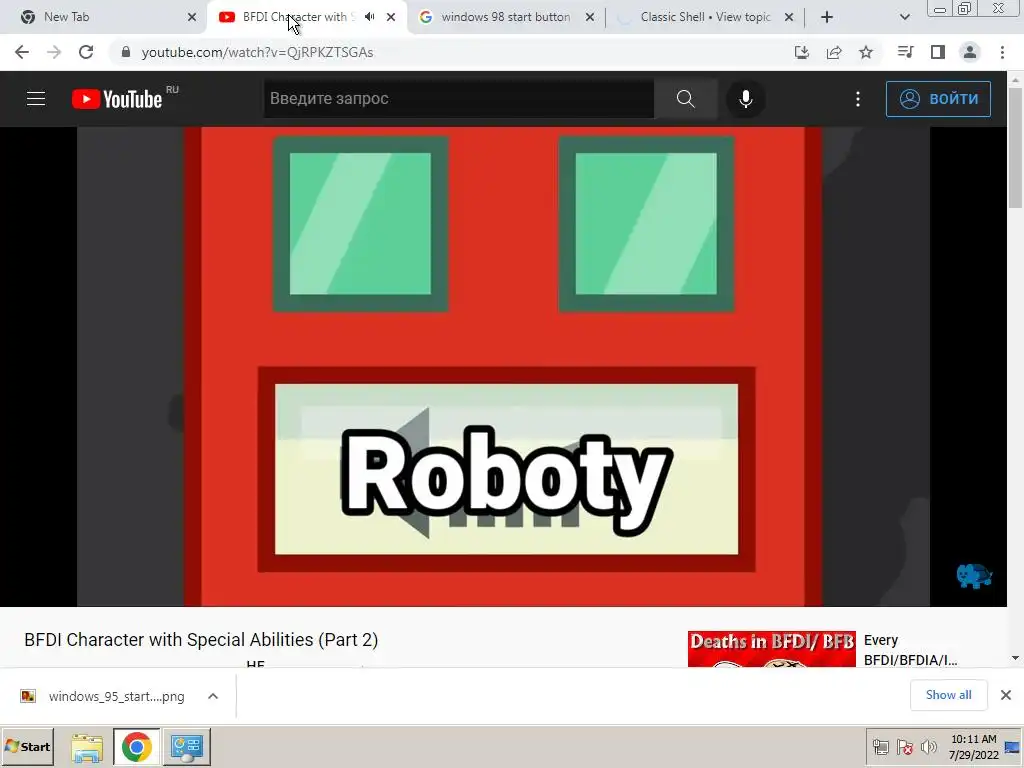
Task: Click the video title BFDI Character with Special Abilities
Action: pyautogui.click(x=201, y=639)
